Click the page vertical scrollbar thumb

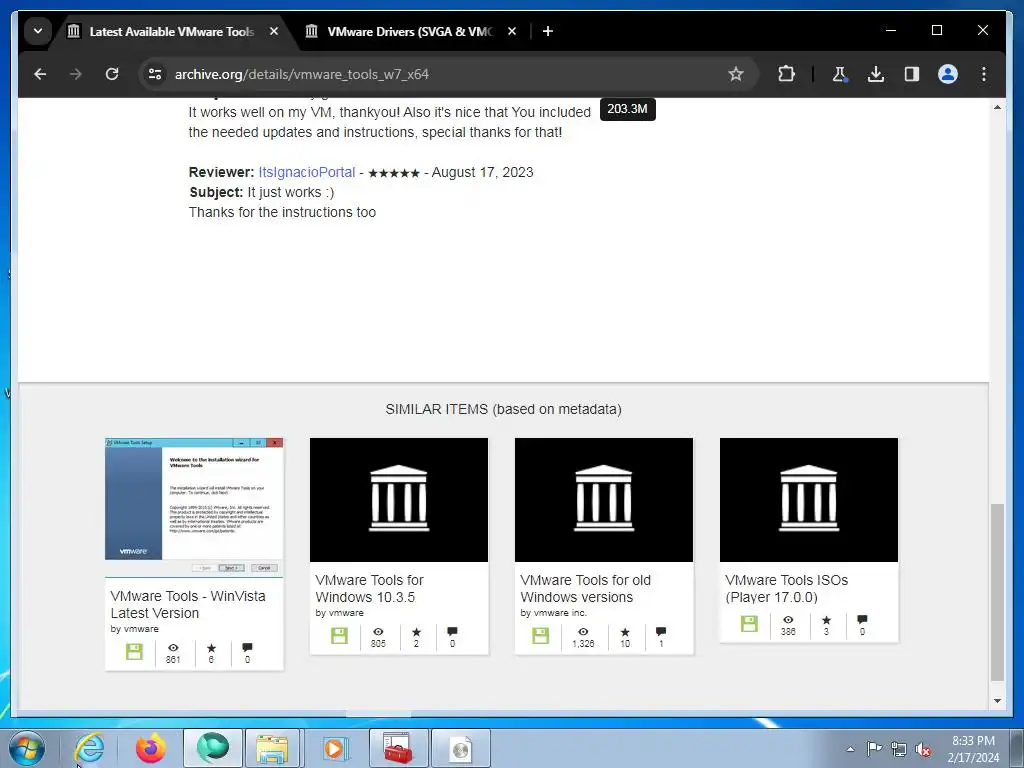click(x=997, y=592)
